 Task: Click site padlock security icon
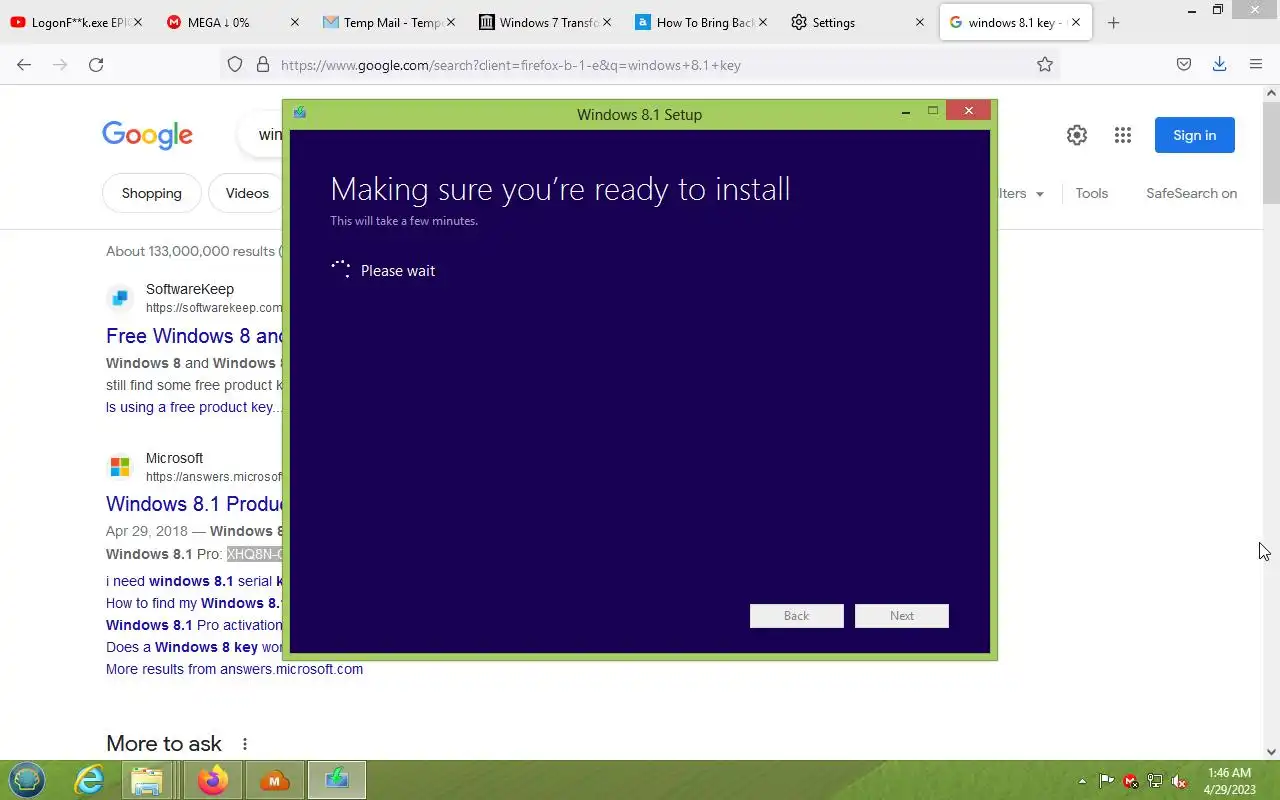click(x=263, y=64)
